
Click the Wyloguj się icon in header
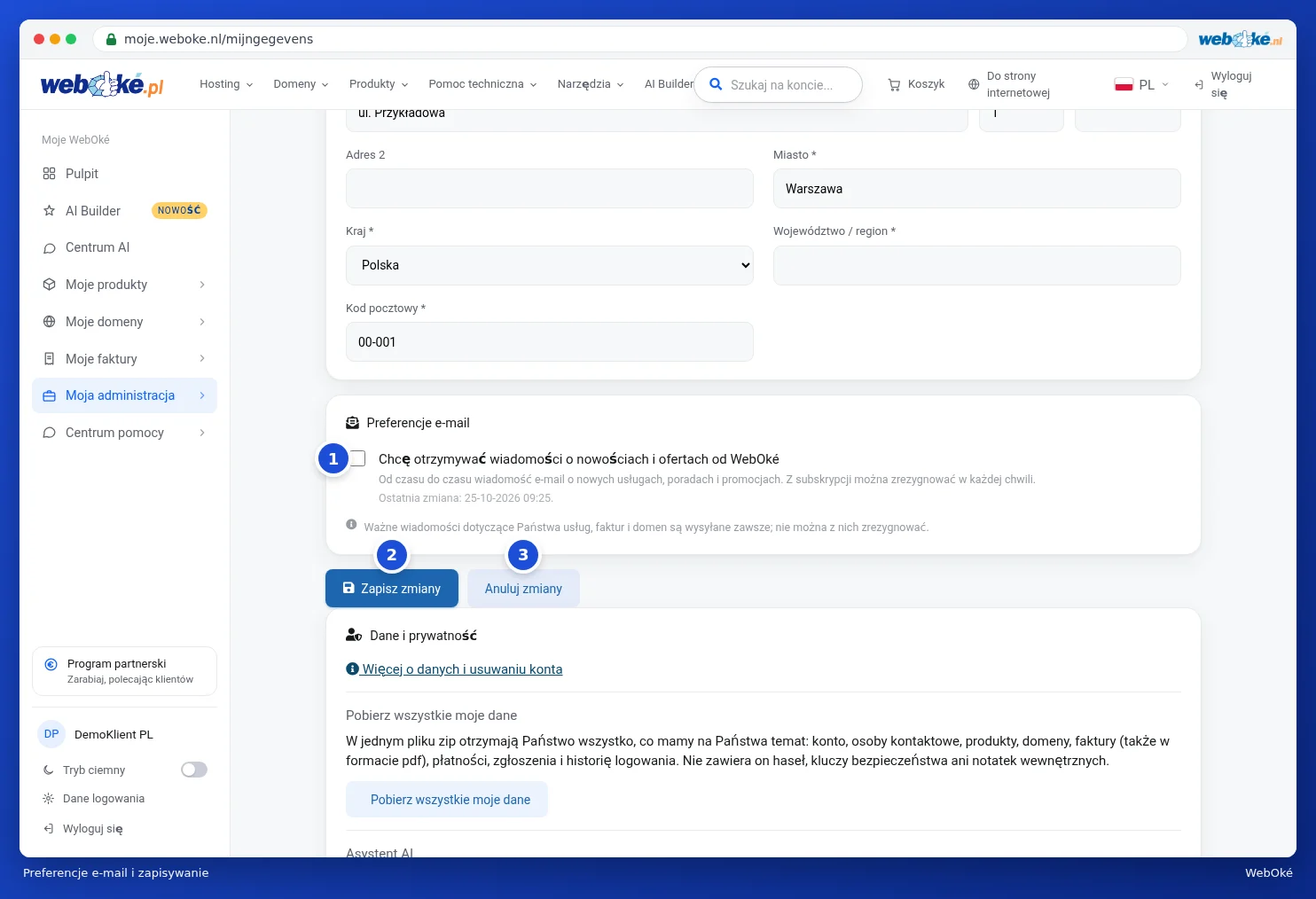point(1199,84)
